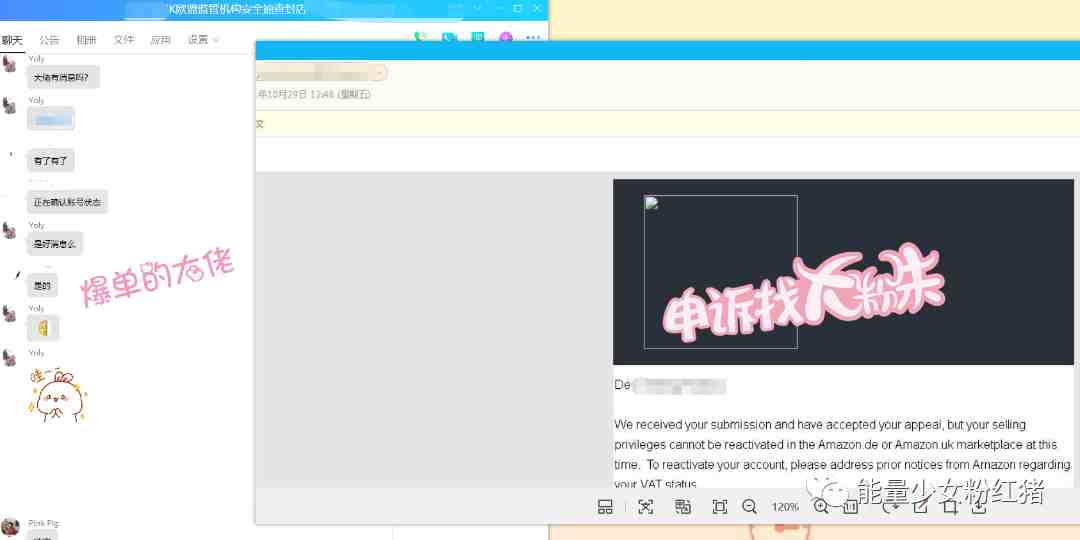Open the 应用 tab
This screenshot has height=540, width=1080.
point(161,40)
